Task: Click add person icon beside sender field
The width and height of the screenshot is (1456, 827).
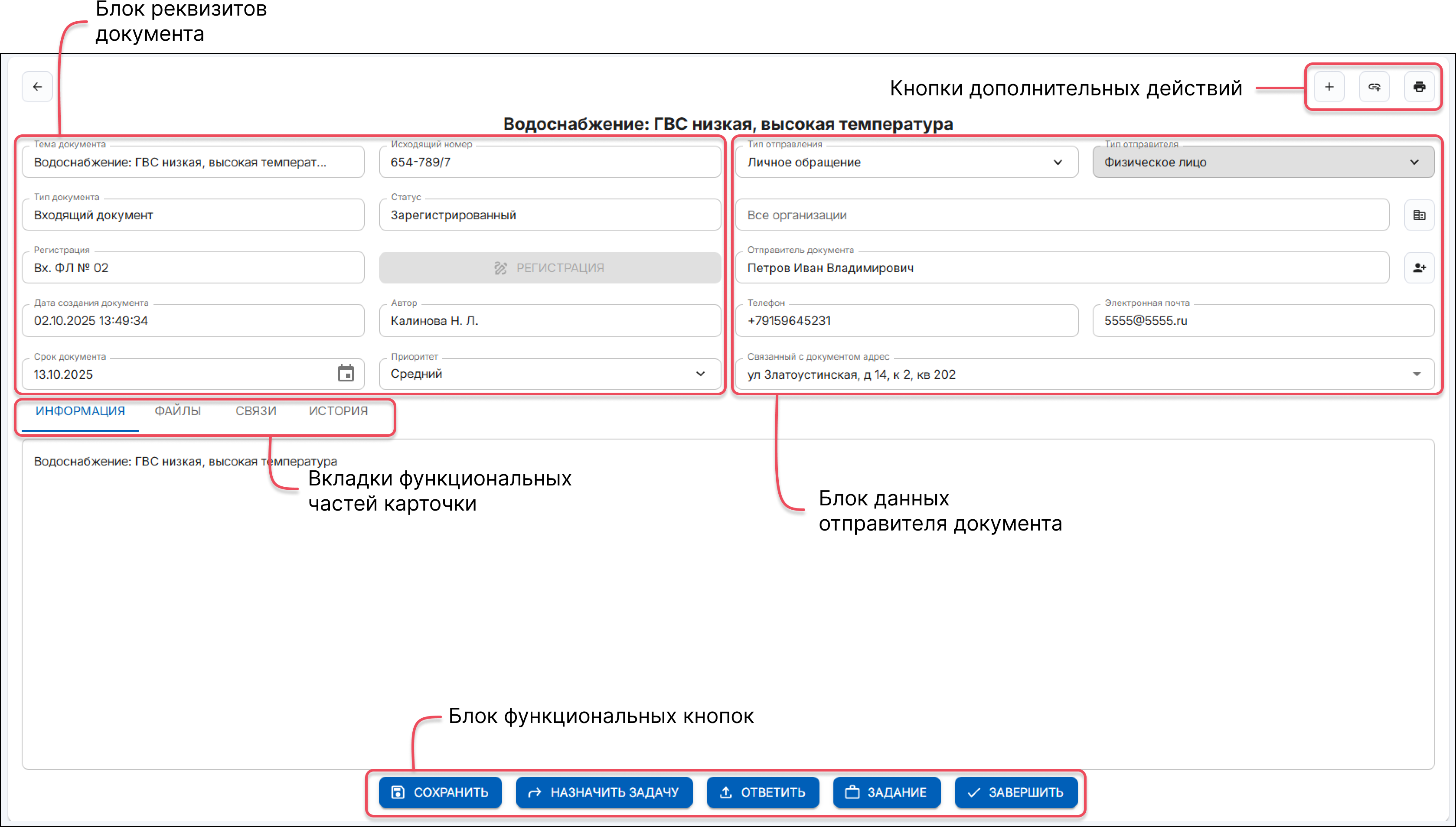Action: (1419, 268)
